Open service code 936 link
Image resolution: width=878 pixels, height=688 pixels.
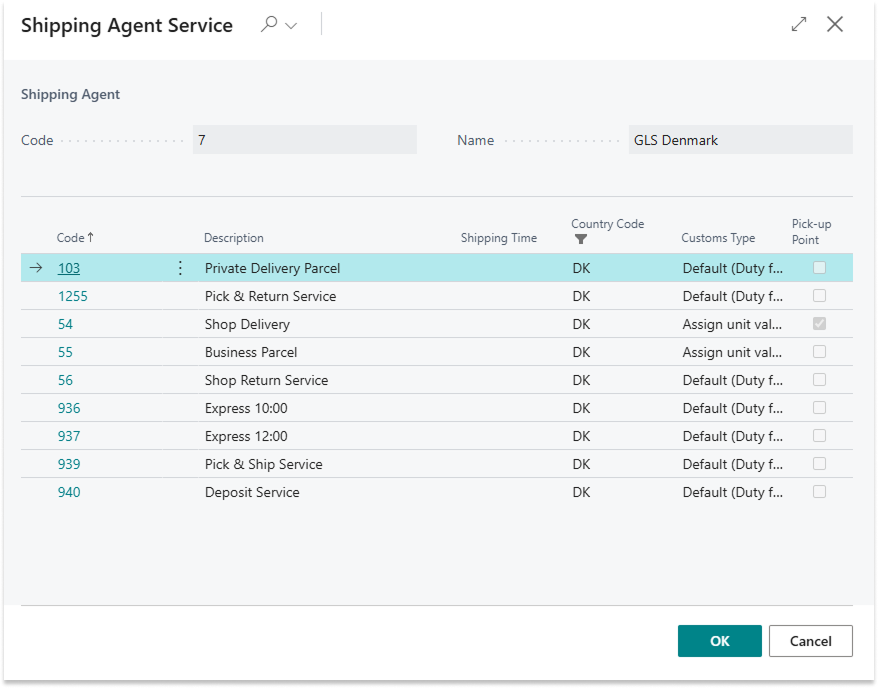pyautogui.click(x=69, y=408)
